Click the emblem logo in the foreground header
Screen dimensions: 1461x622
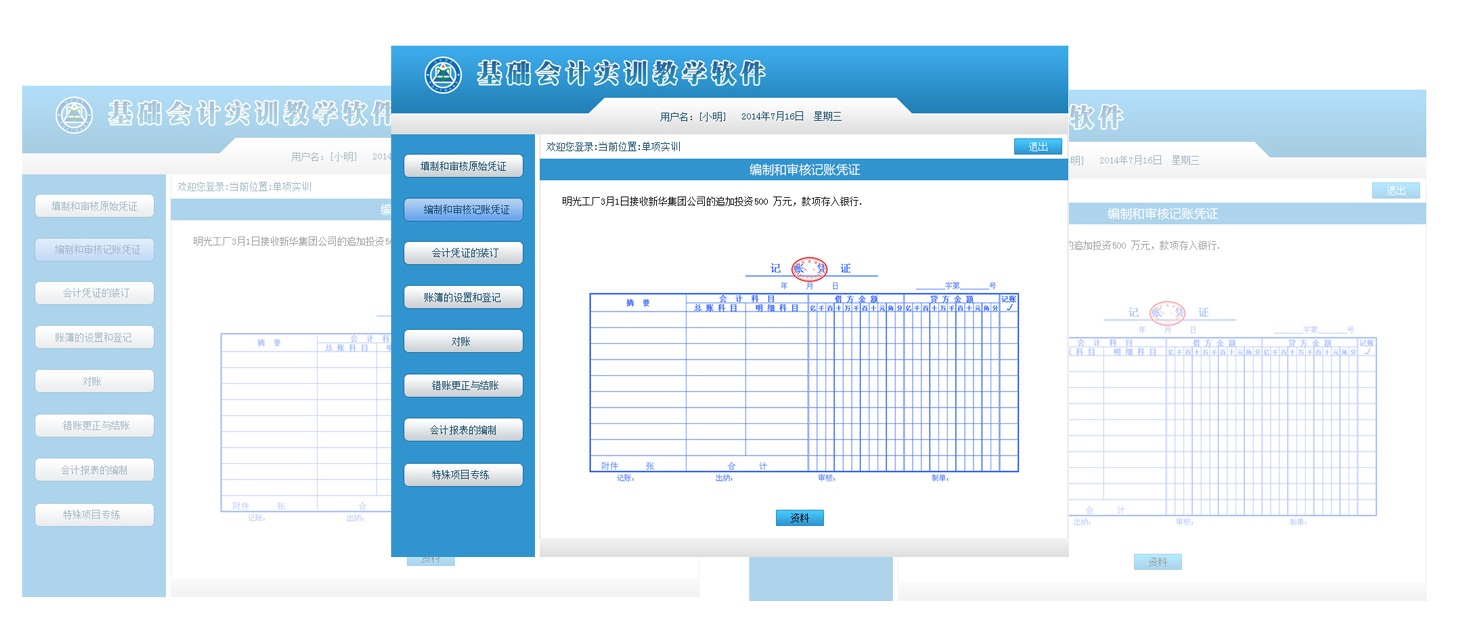[443, 75]
